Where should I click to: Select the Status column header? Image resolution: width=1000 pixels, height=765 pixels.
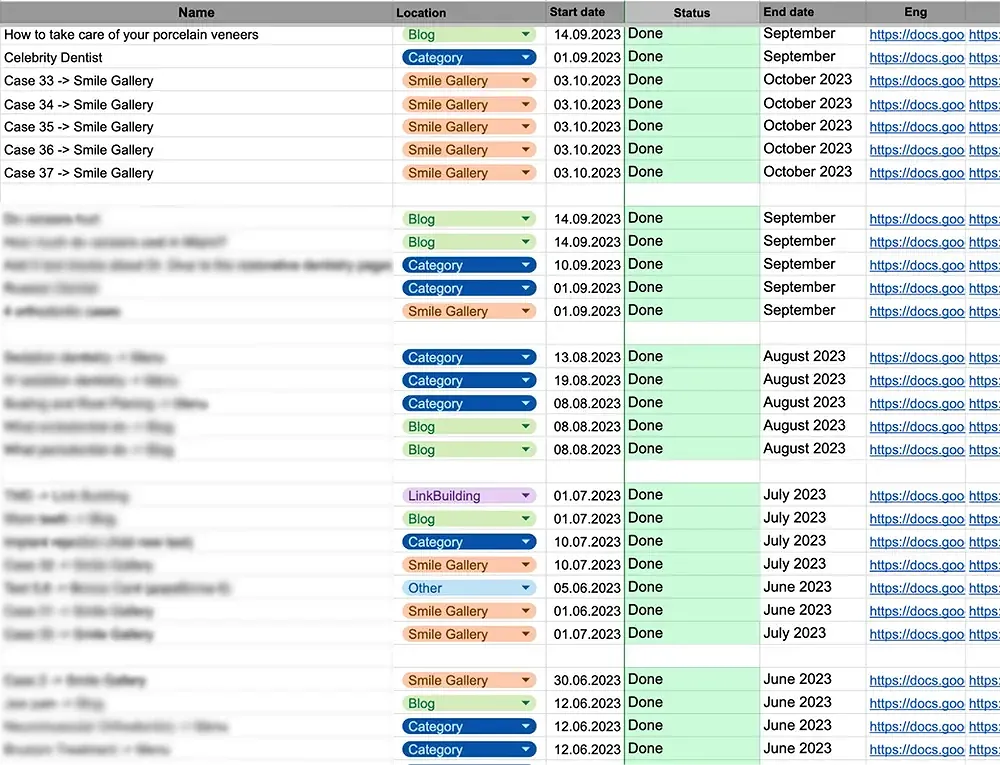[691, 13]
